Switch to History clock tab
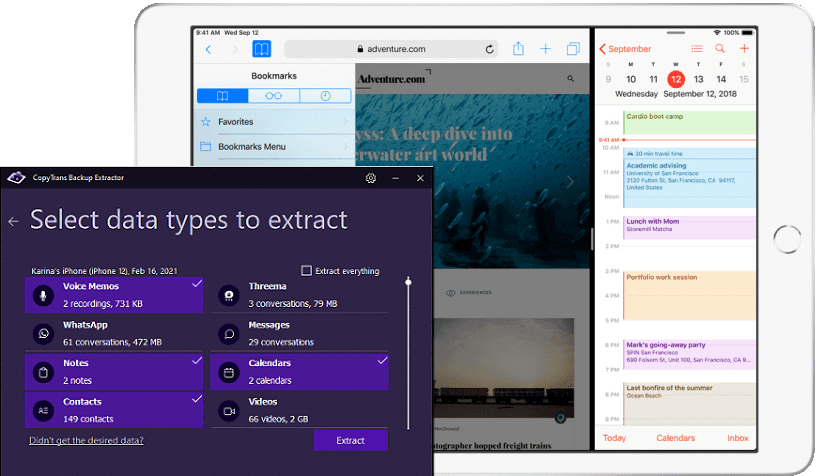Screen dimensions: 816x476 (325, 96)
